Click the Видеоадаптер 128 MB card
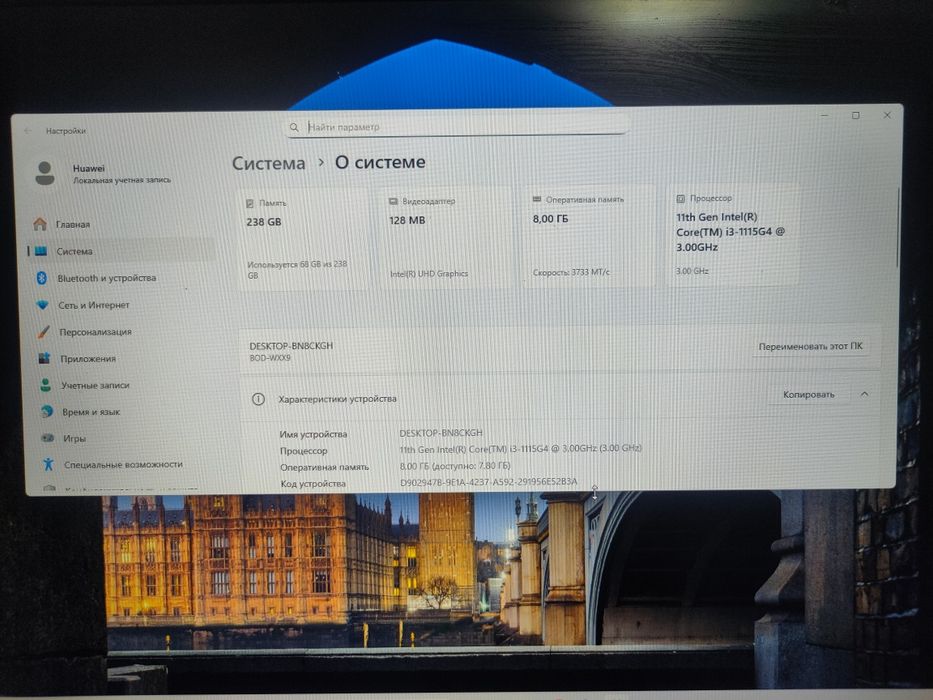This screenshot has height=700, width=933. coord(446,239)
